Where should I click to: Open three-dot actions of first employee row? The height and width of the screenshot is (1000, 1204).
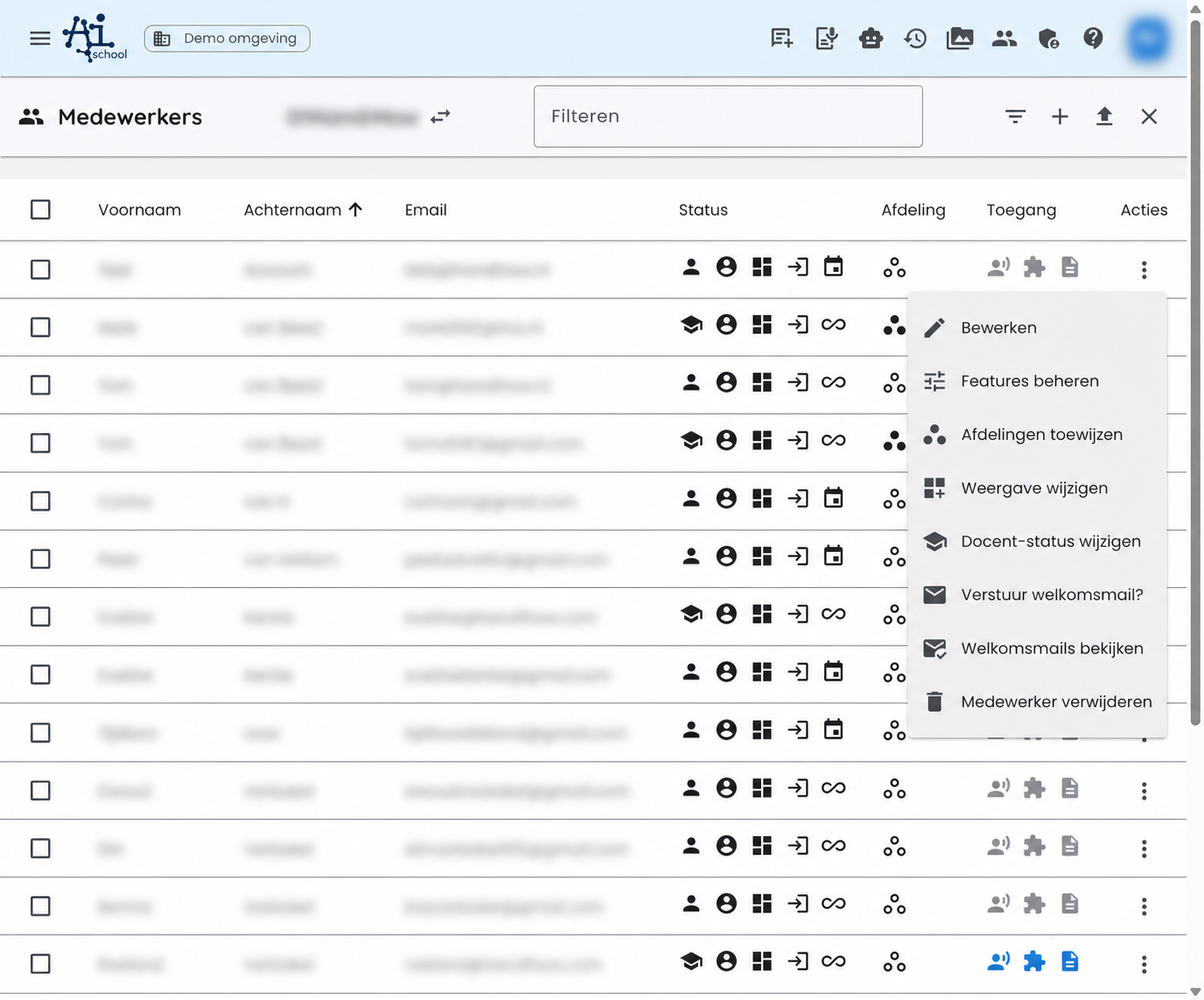[1144, 269]
